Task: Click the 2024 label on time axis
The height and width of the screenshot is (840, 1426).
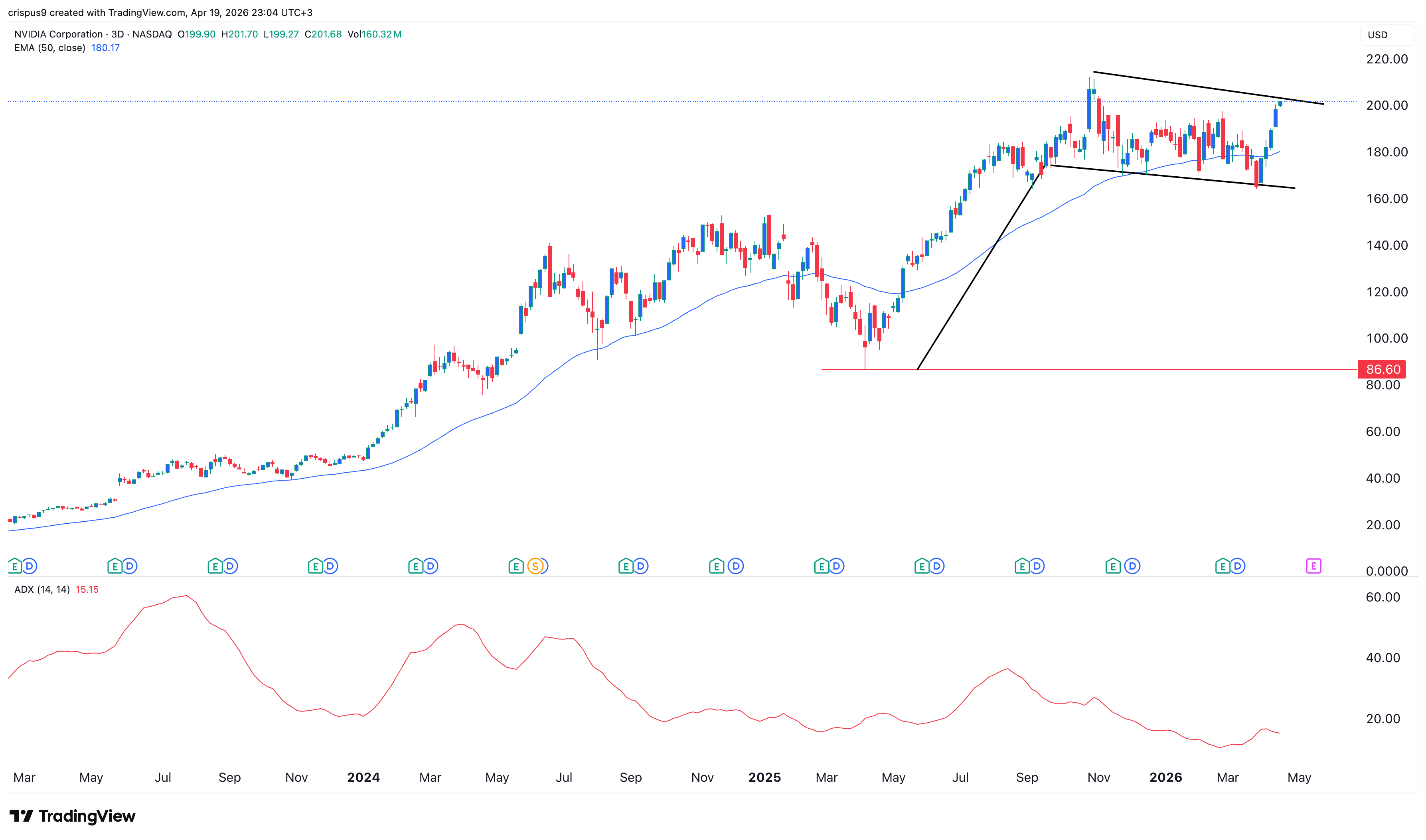Action: [x=363, y=777]
